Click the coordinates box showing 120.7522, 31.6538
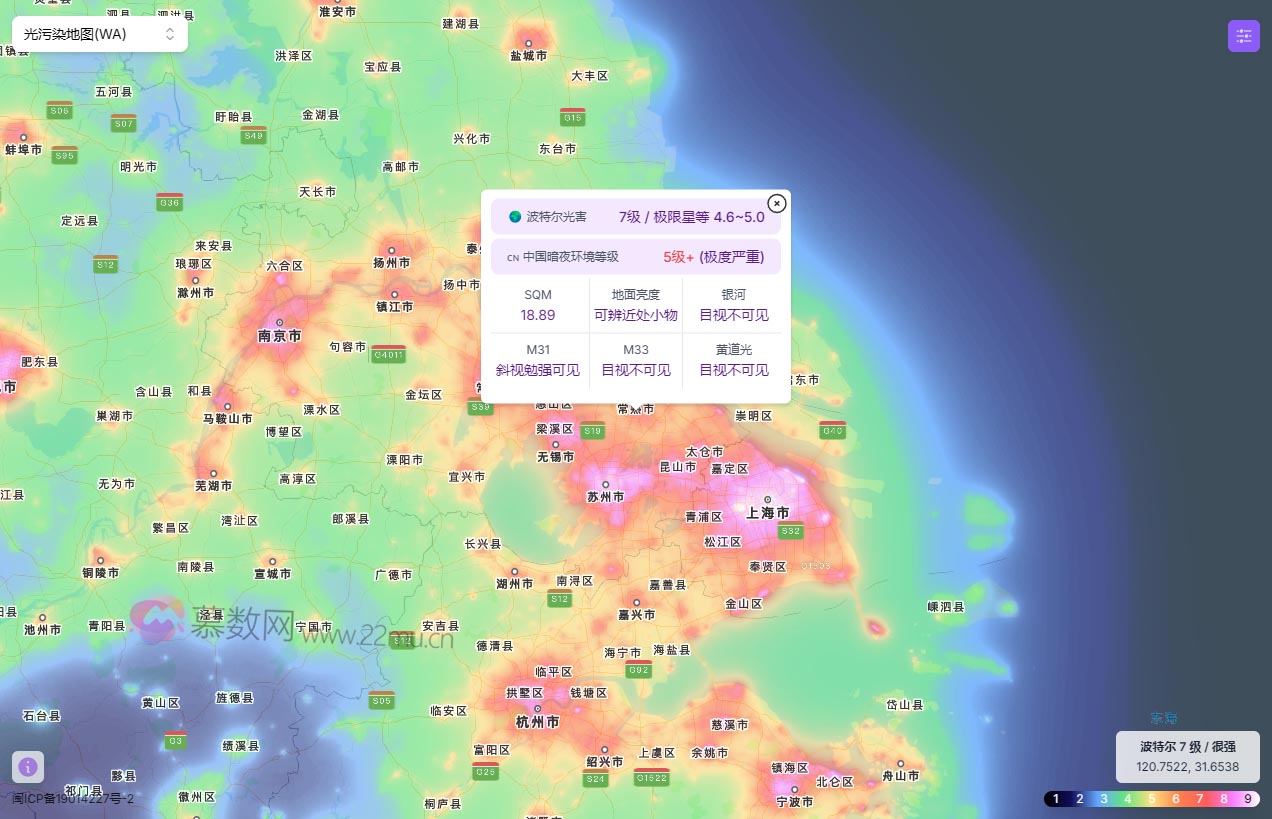The image size is (1272, 819). pos(1187,767)
